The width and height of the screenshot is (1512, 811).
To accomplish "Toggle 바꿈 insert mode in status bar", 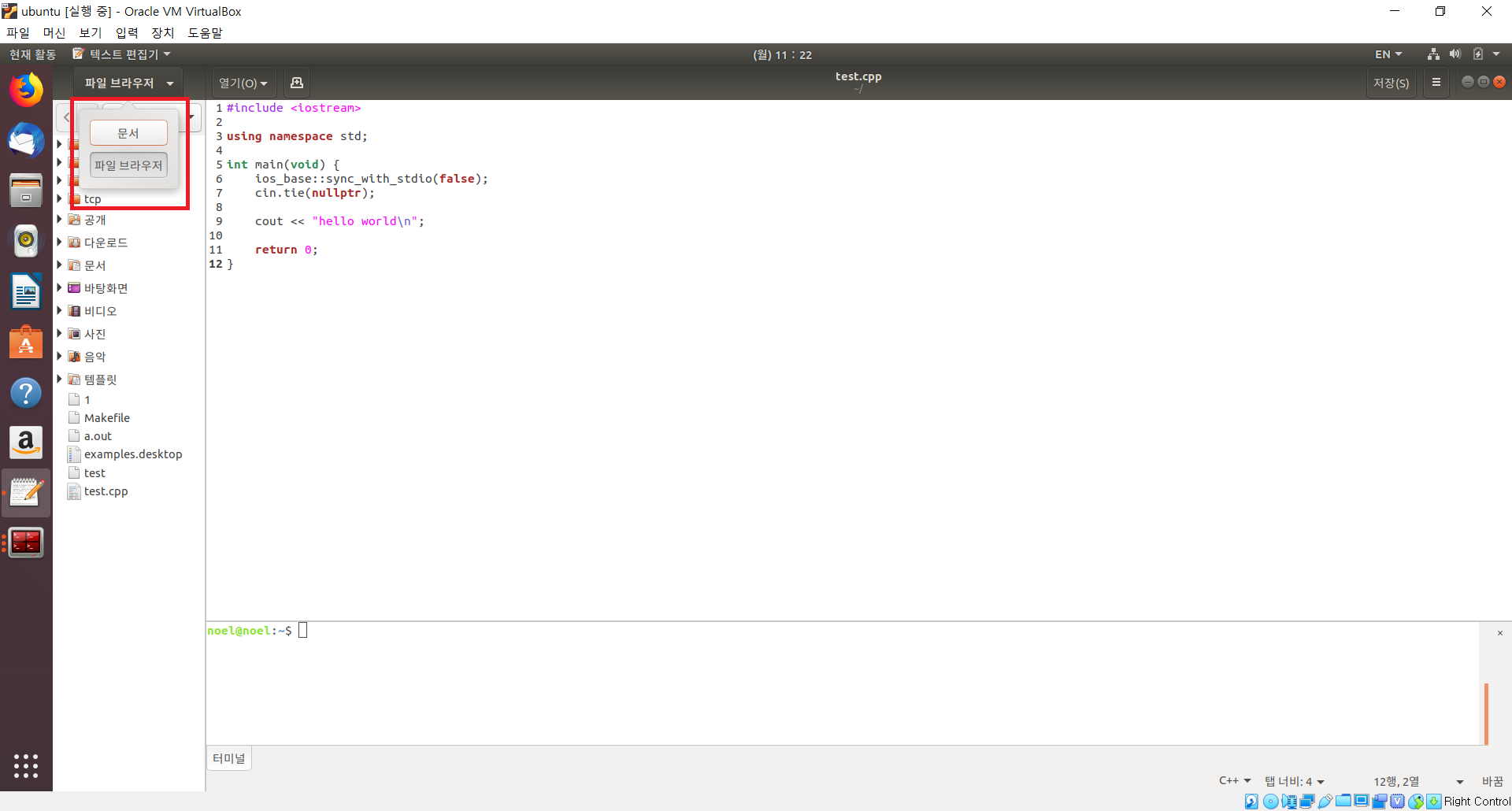I will click(x=1492, y=781).
